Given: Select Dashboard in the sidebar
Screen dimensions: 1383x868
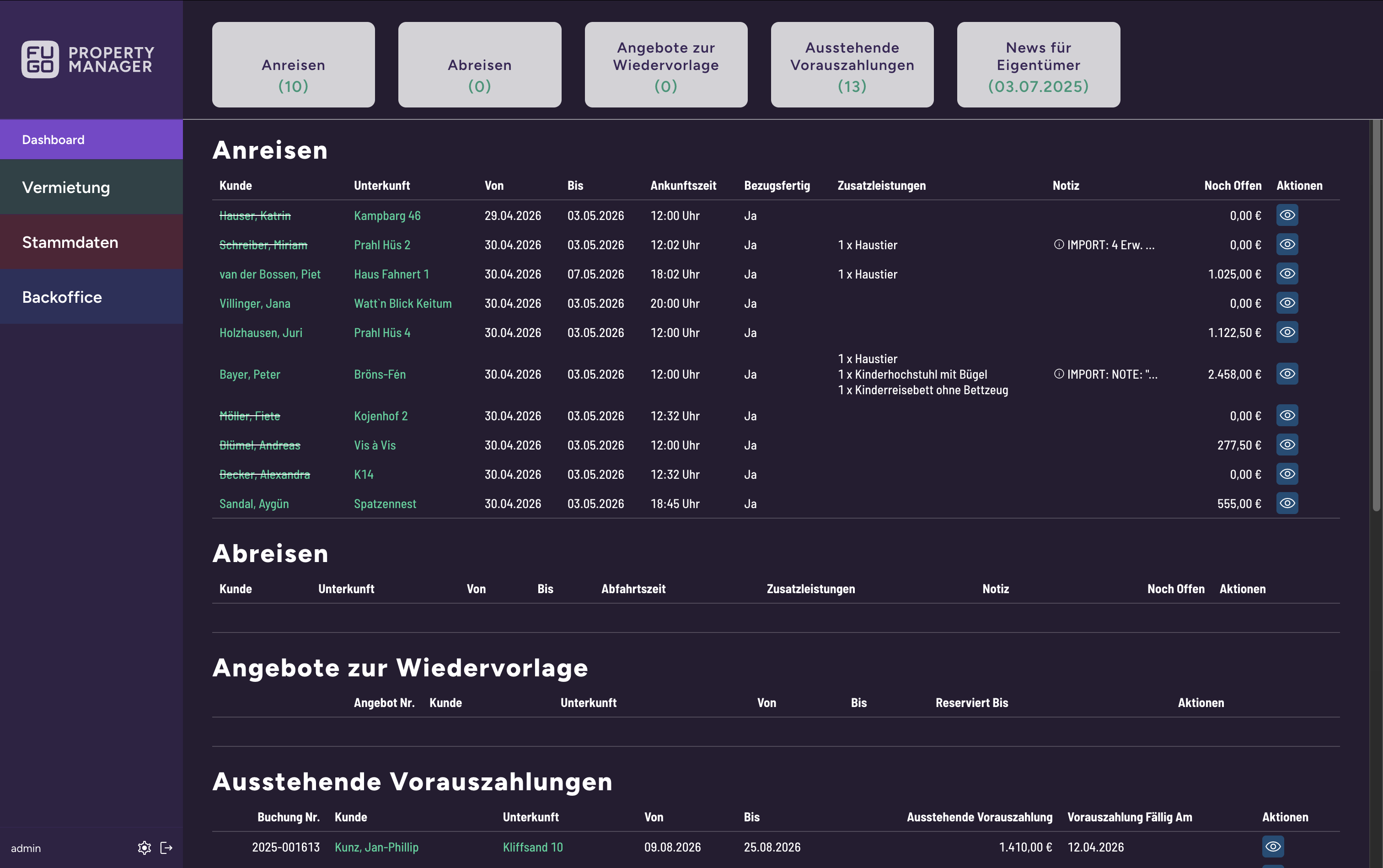Looking at the screenshot, I should (x=91, y=139).
